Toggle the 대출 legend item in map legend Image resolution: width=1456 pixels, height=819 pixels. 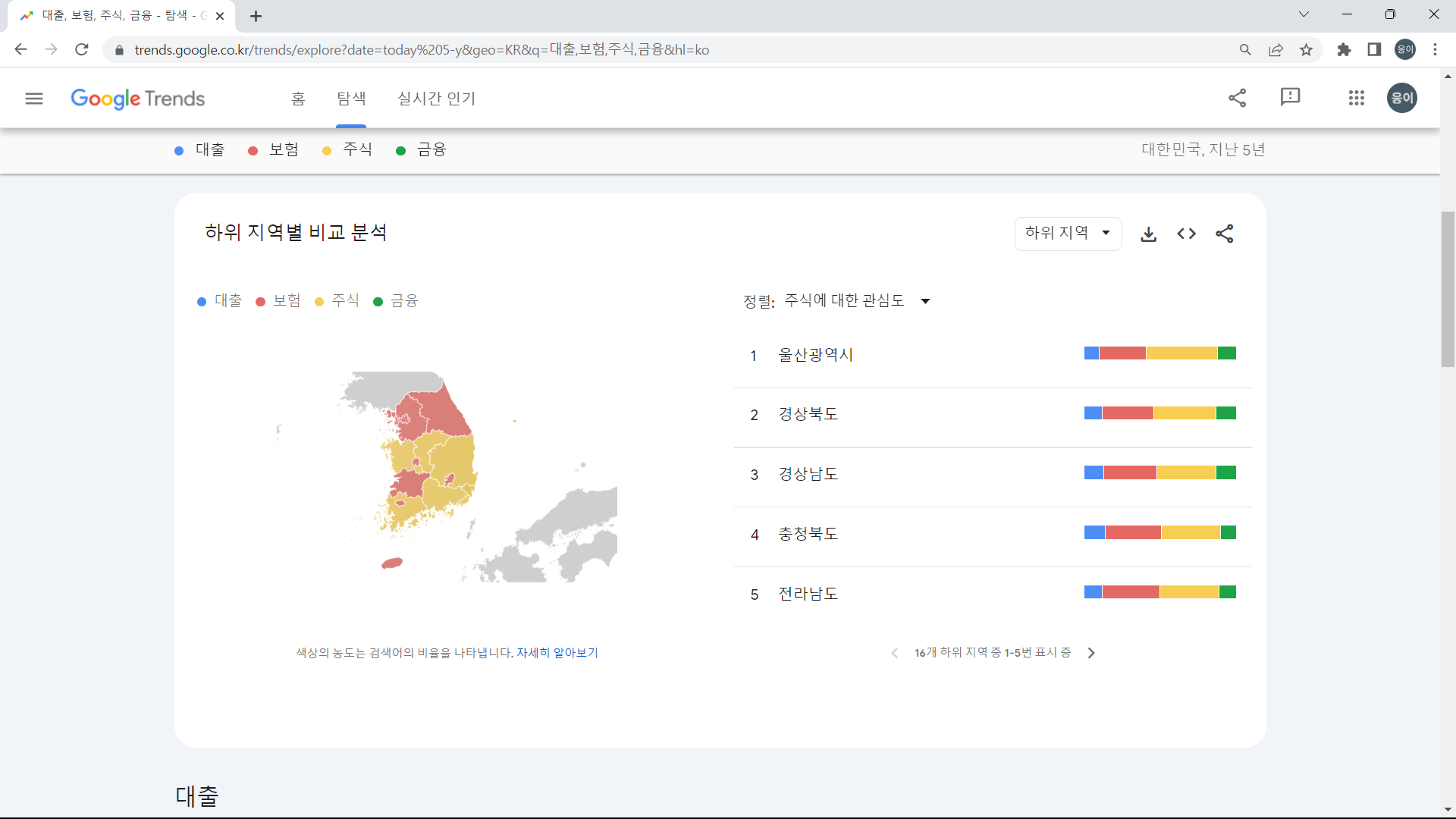(219, 301)
